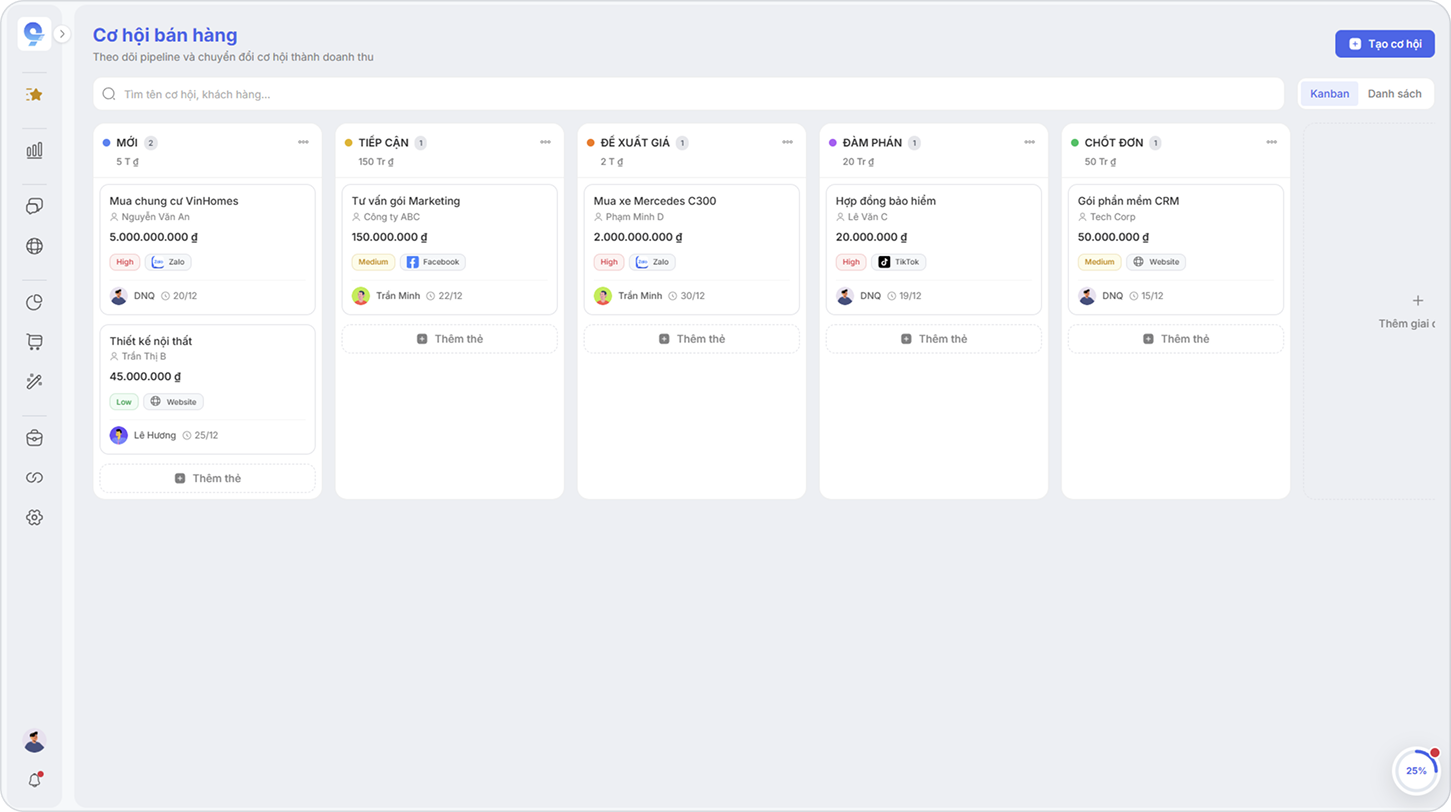The width and height of the screenshot is (1451, 812).
Task: Click Zalo source tag on Mercedes card
Action: click(652, 262)
